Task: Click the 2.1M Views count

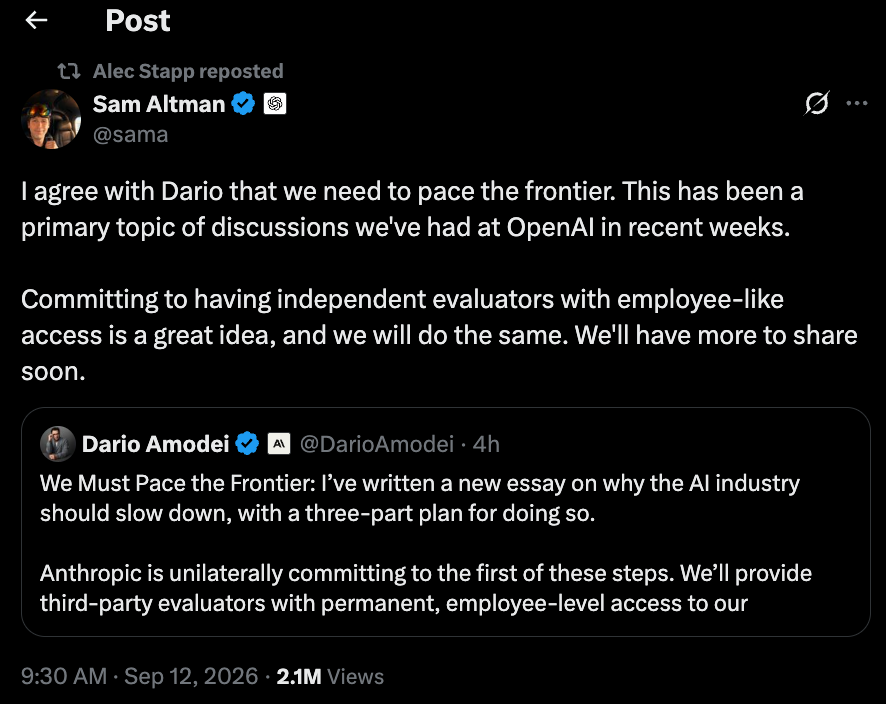Action: 330,676
